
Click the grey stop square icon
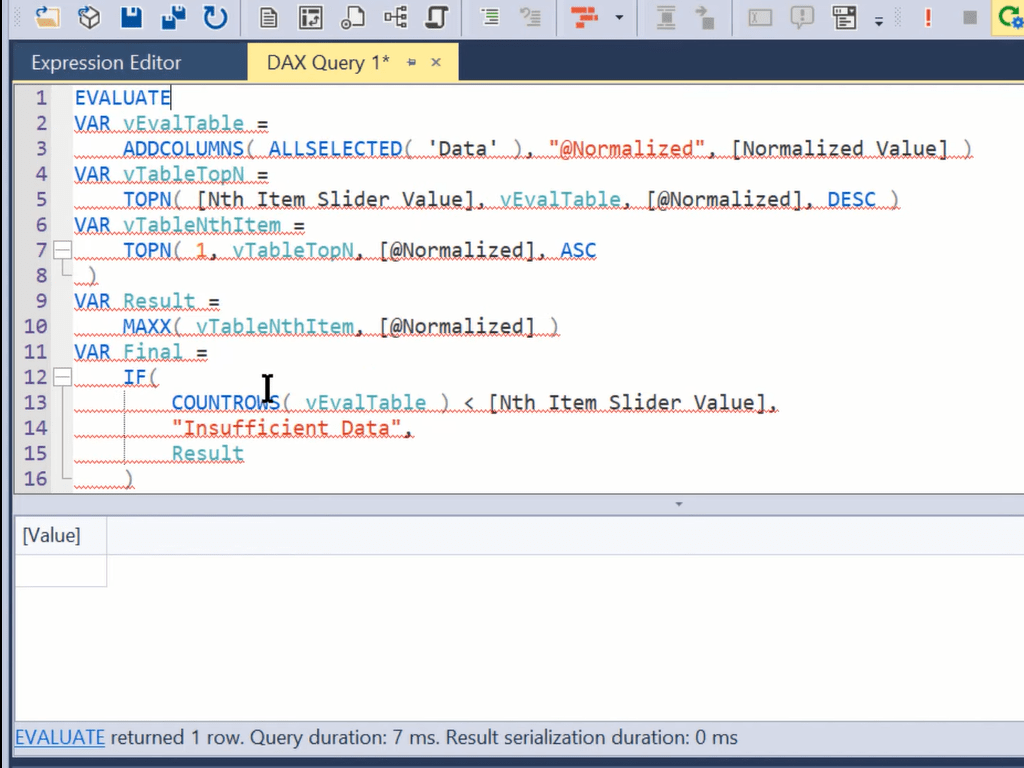970,18
